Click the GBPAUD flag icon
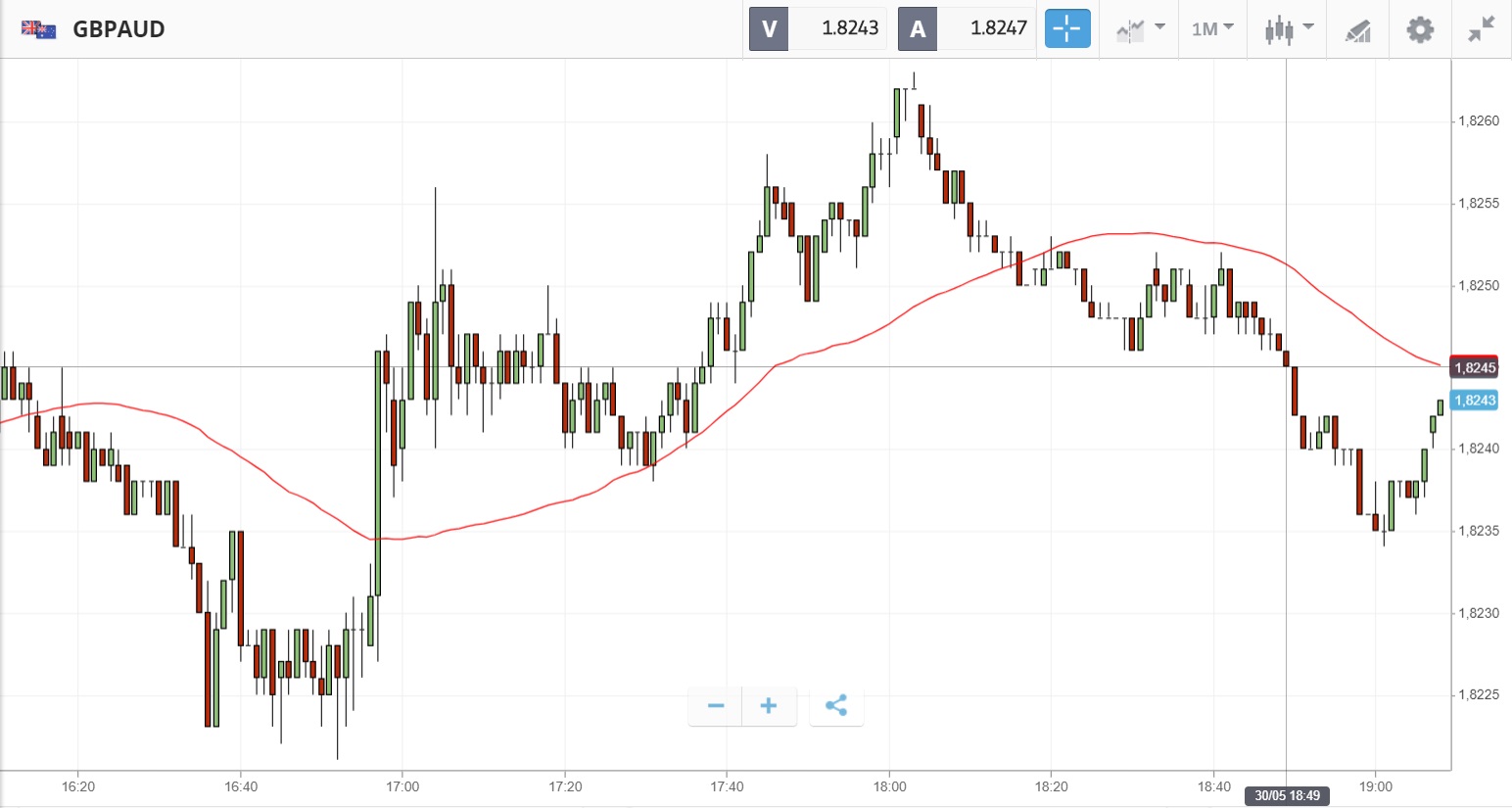The height and width of the screenshot is (808, 1512). (38, 29)
